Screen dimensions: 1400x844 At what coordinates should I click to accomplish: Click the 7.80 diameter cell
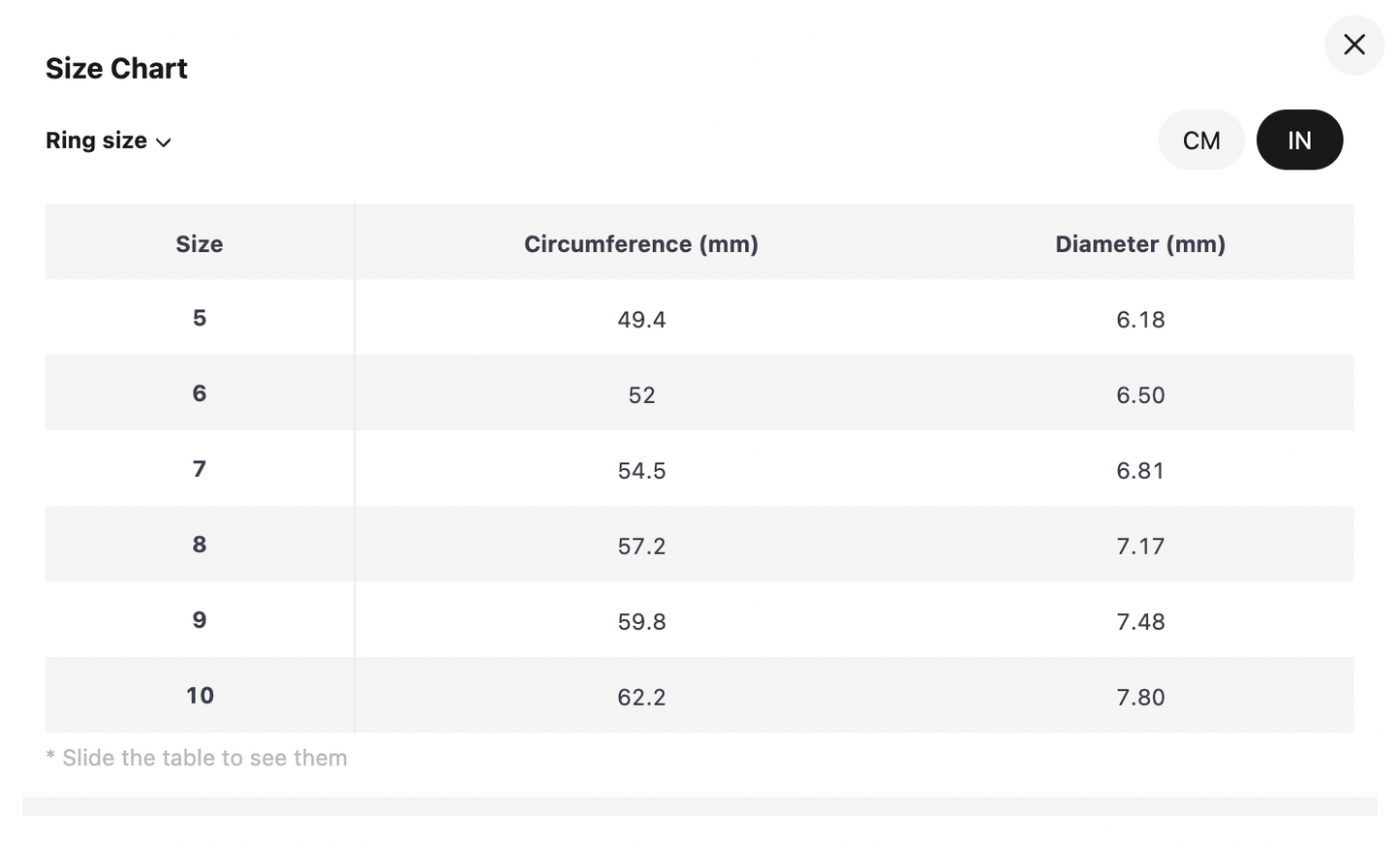coord(1140,697)
